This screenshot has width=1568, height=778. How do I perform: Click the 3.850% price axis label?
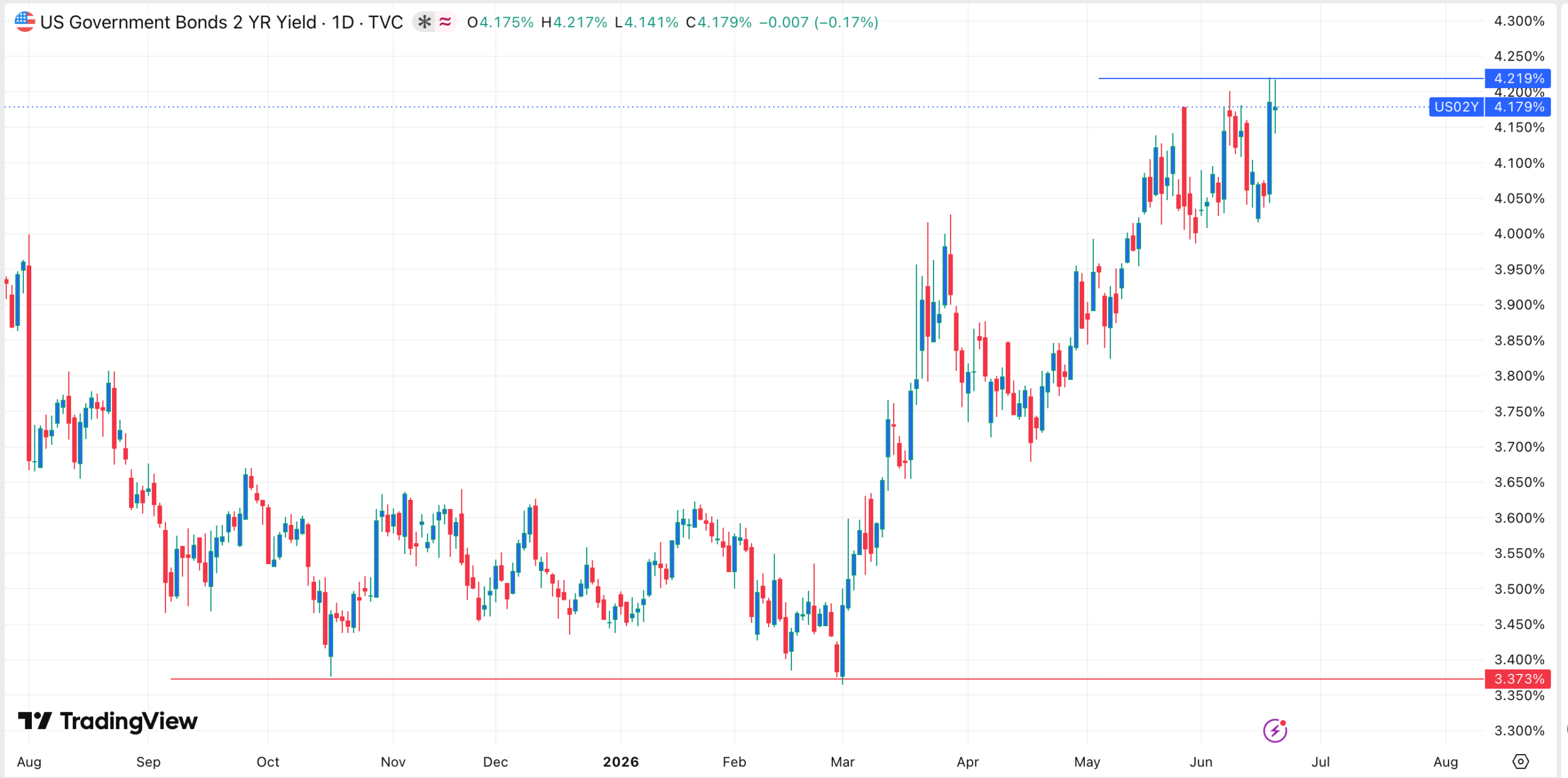click(x=1519, y=340)
